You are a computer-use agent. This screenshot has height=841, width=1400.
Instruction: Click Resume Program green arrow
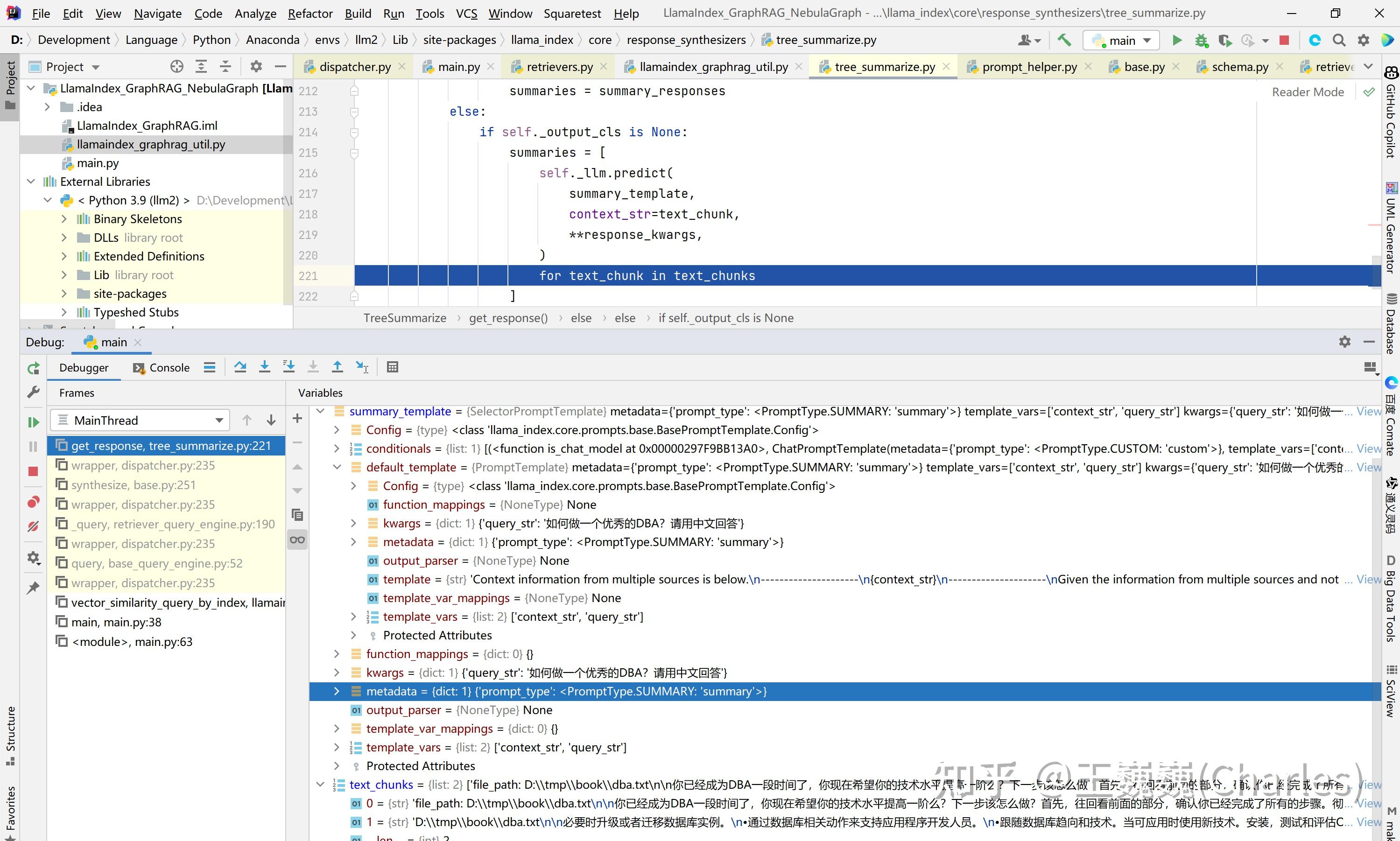click(34, 422)
